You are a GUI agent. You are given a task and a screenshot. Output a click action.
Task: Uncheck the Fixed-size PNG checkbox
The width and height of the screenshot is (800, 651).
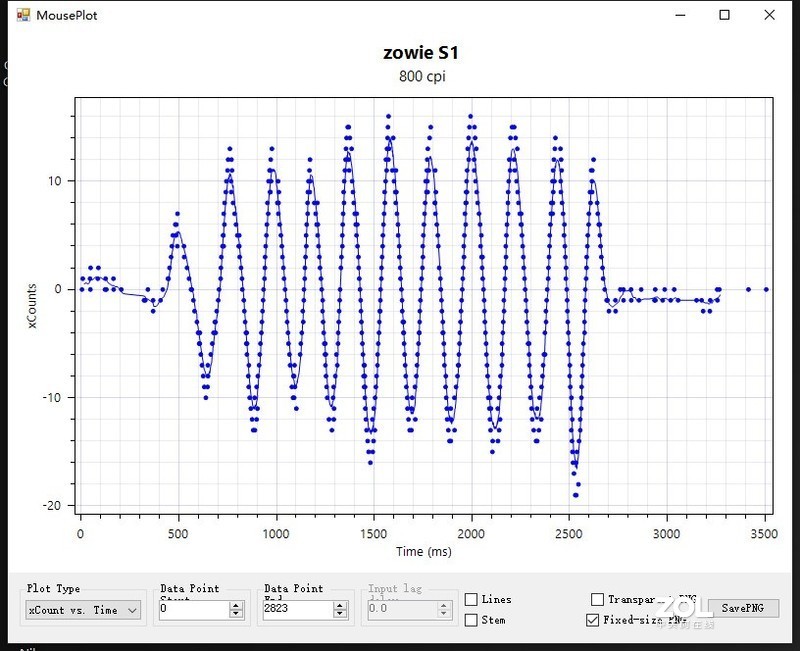coord(592,620)
